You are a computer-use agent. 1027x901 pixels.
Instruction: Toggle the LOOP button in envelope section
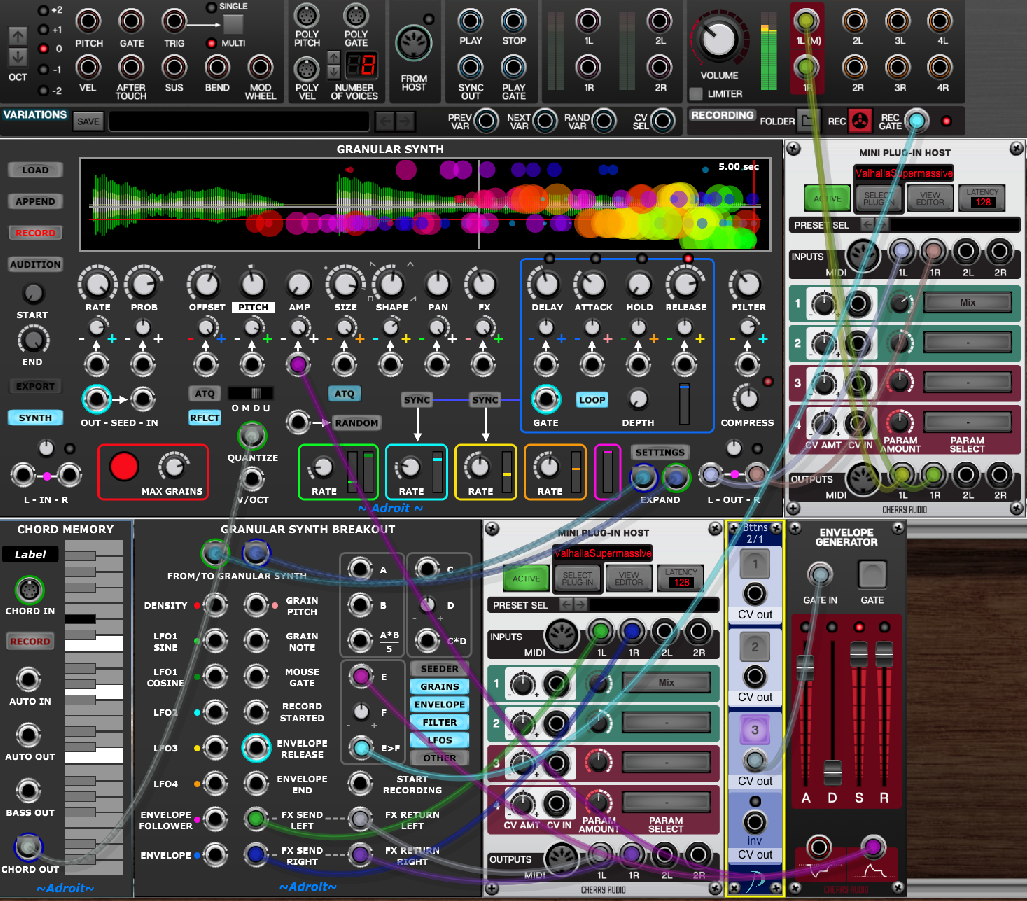click(592, 400)
